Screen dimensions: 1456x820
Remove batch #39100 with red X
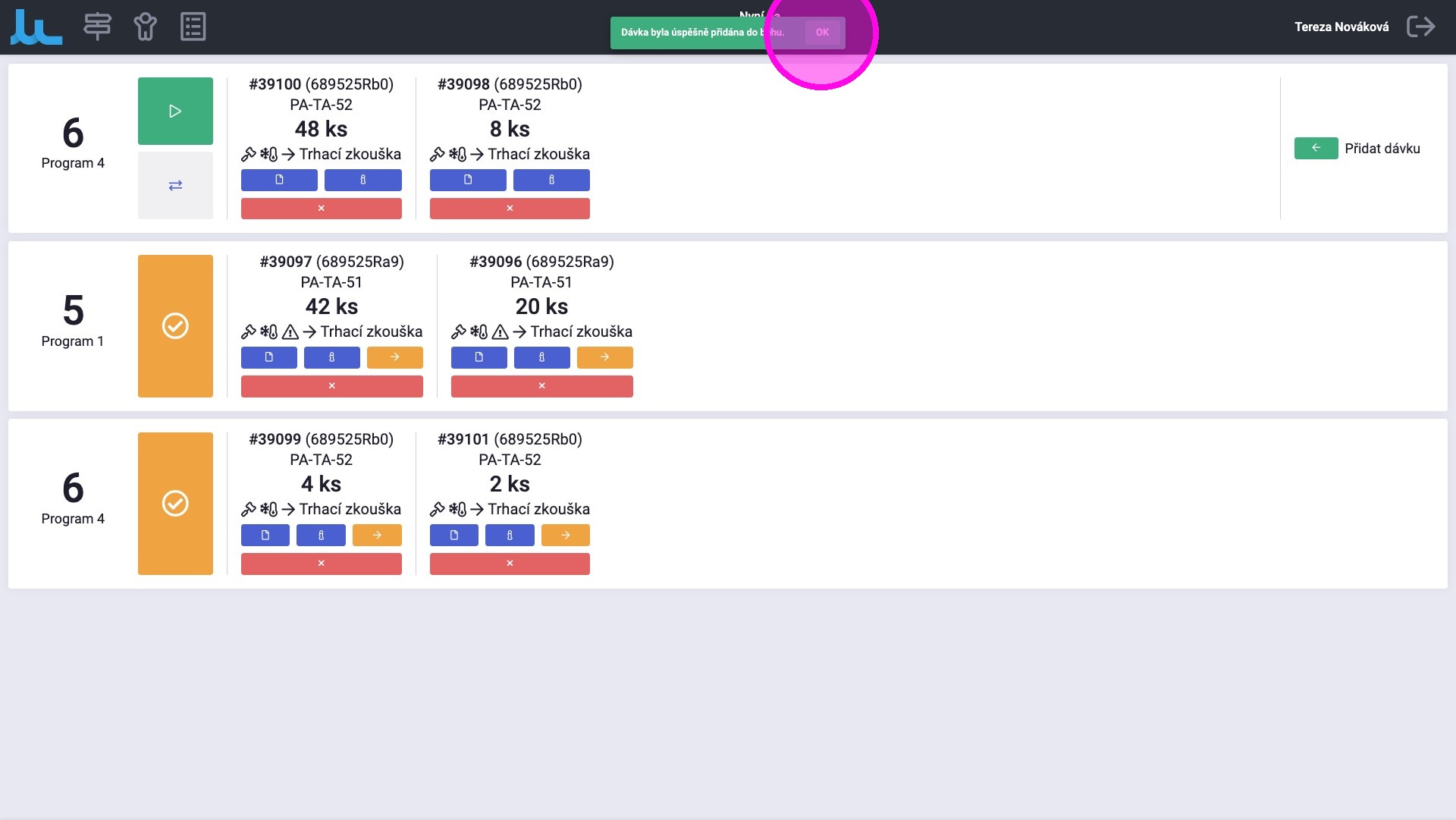321,208
